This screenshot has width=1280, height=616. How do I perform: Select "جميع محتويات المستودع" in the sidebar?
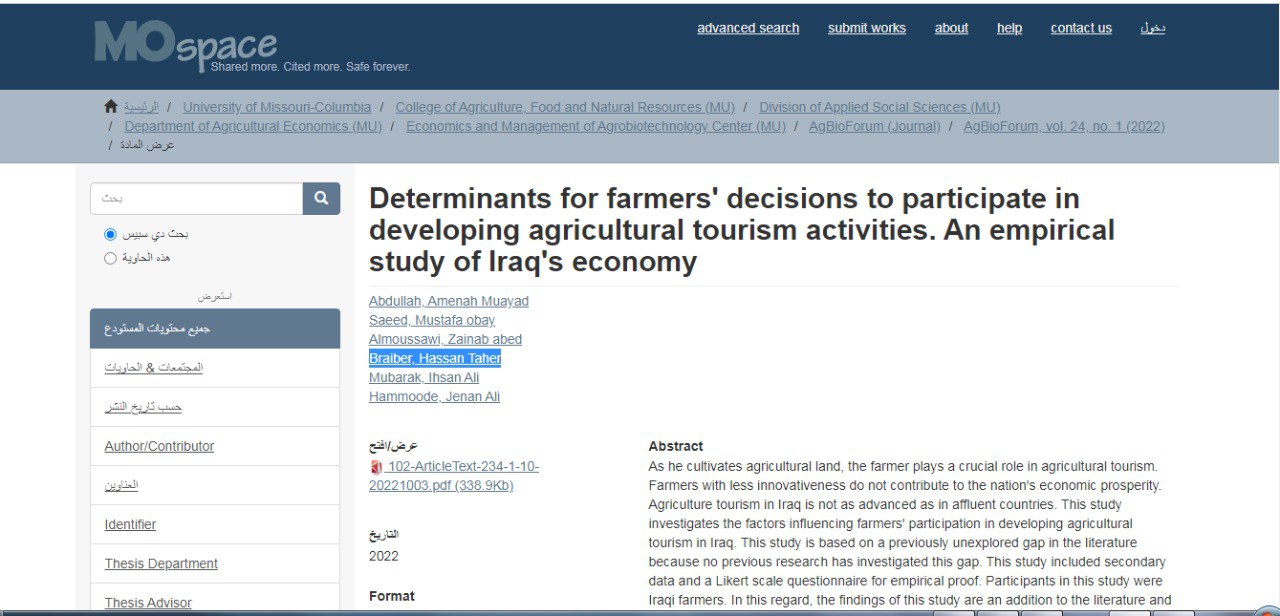pos(157,328)
